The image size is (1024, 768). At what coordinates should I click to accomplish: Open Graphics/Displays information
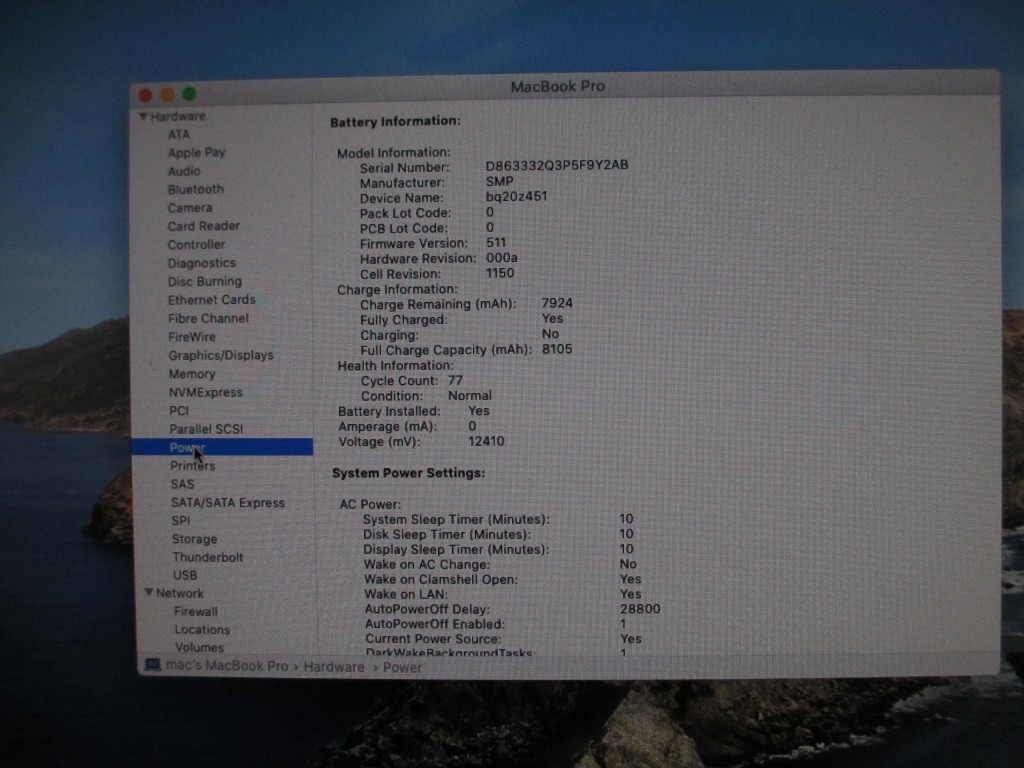click(221, 355)
